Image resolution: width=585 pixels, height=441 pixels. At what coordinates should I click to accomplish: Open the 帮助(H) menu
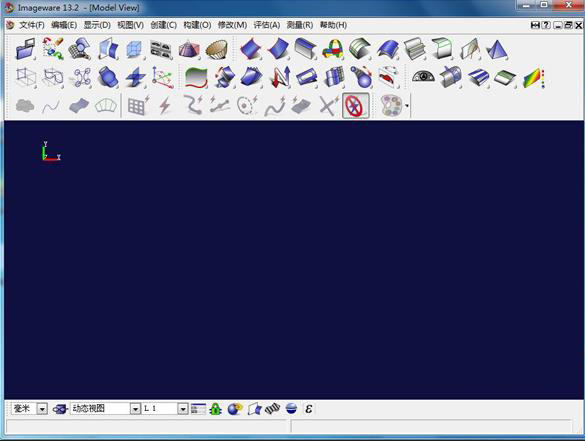(x=333, y=25)
